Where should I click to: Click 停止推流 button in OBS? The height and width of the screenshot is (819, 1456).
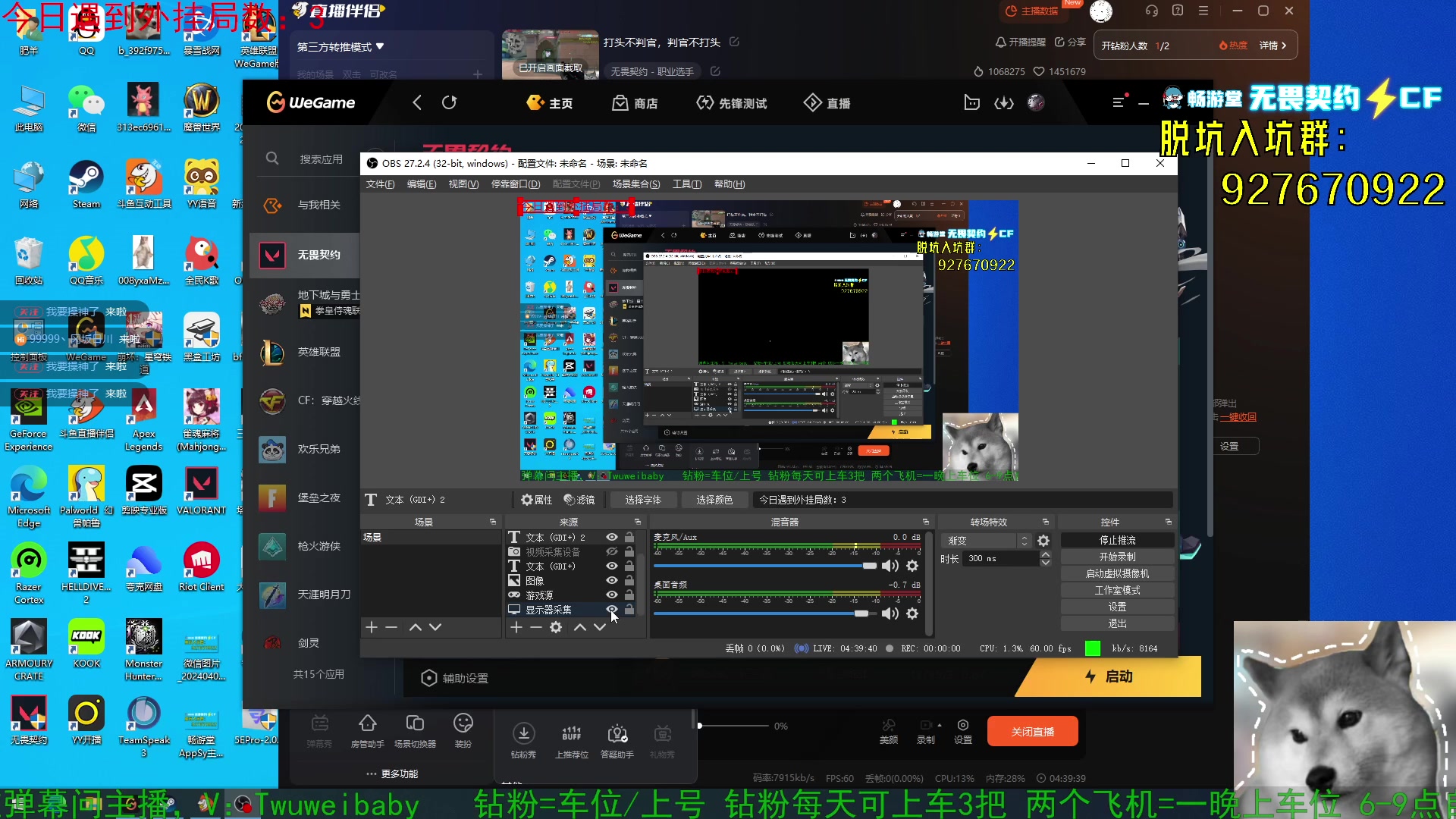[1117, 540]
